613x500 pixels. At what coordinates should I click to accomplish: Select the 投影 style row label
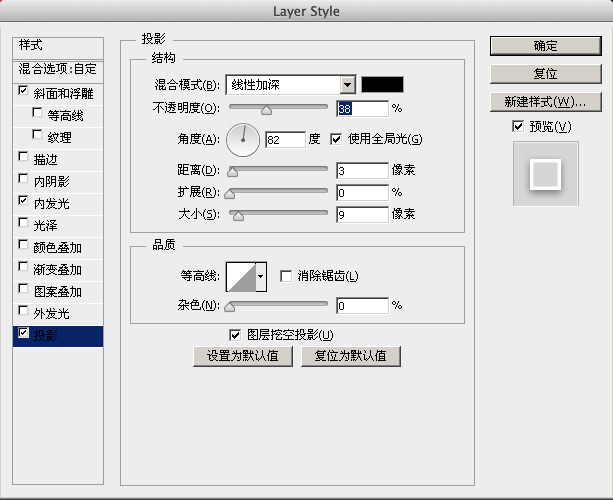coord(45,336)
